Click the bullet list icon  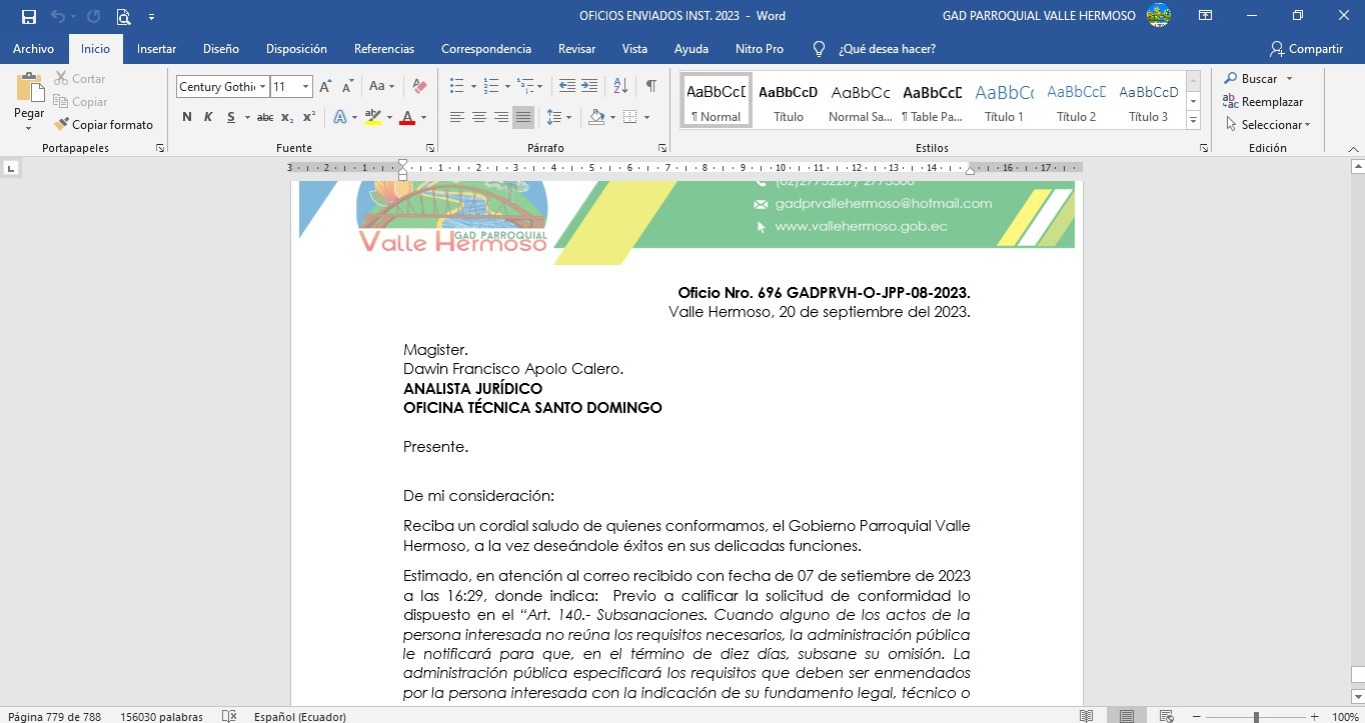pos(456,87)
